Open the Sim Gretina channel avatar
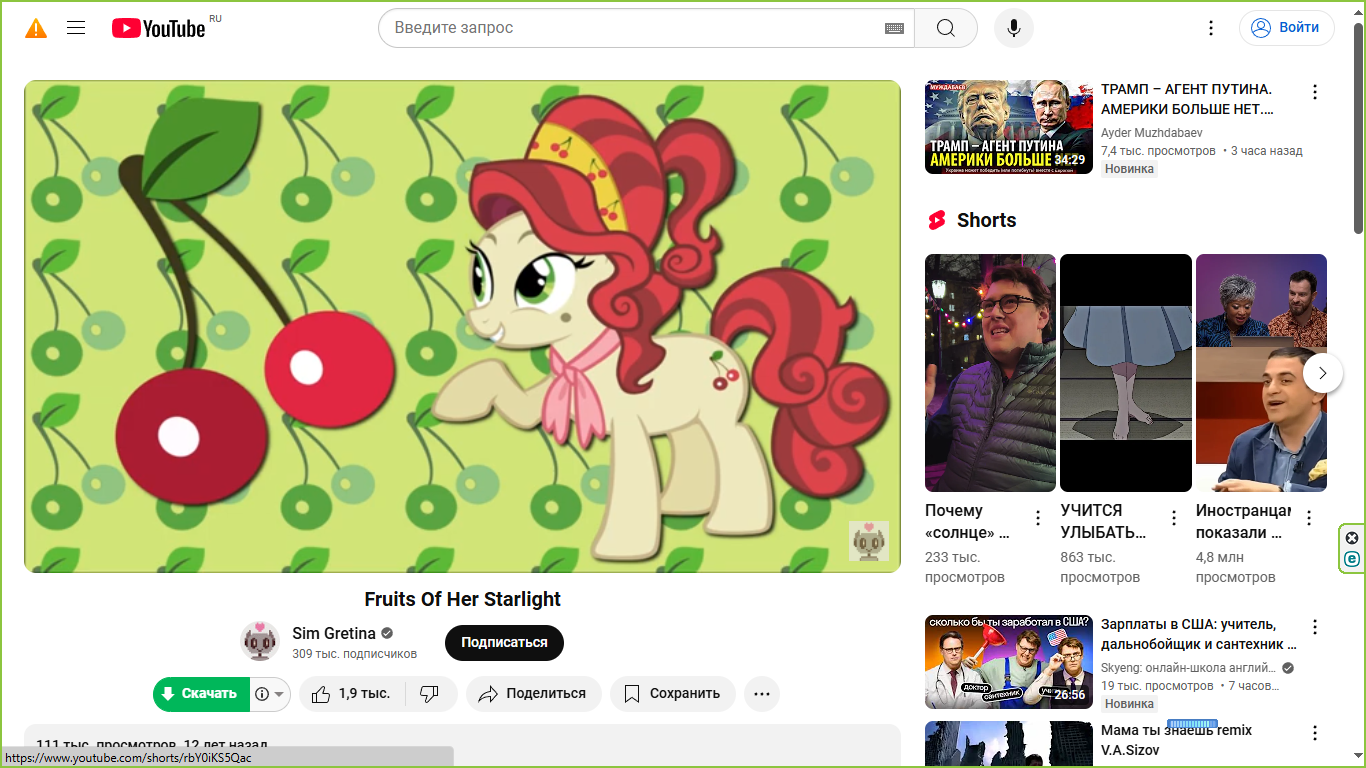Viewport: 1366px width, 768px height. pos(260,641)
